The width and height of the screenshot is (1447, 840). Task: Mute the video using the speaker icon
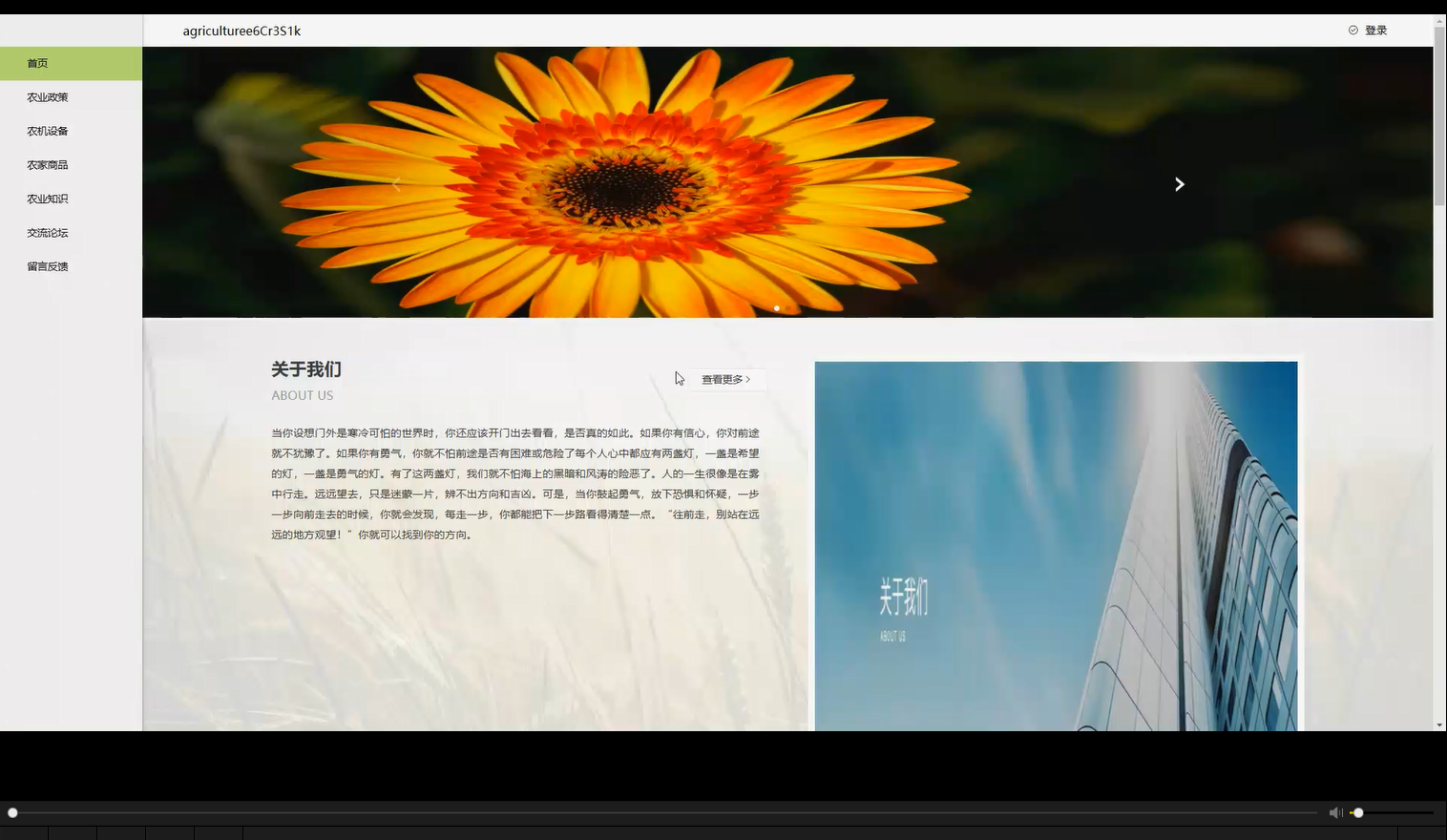click(x=1334, y=811)
